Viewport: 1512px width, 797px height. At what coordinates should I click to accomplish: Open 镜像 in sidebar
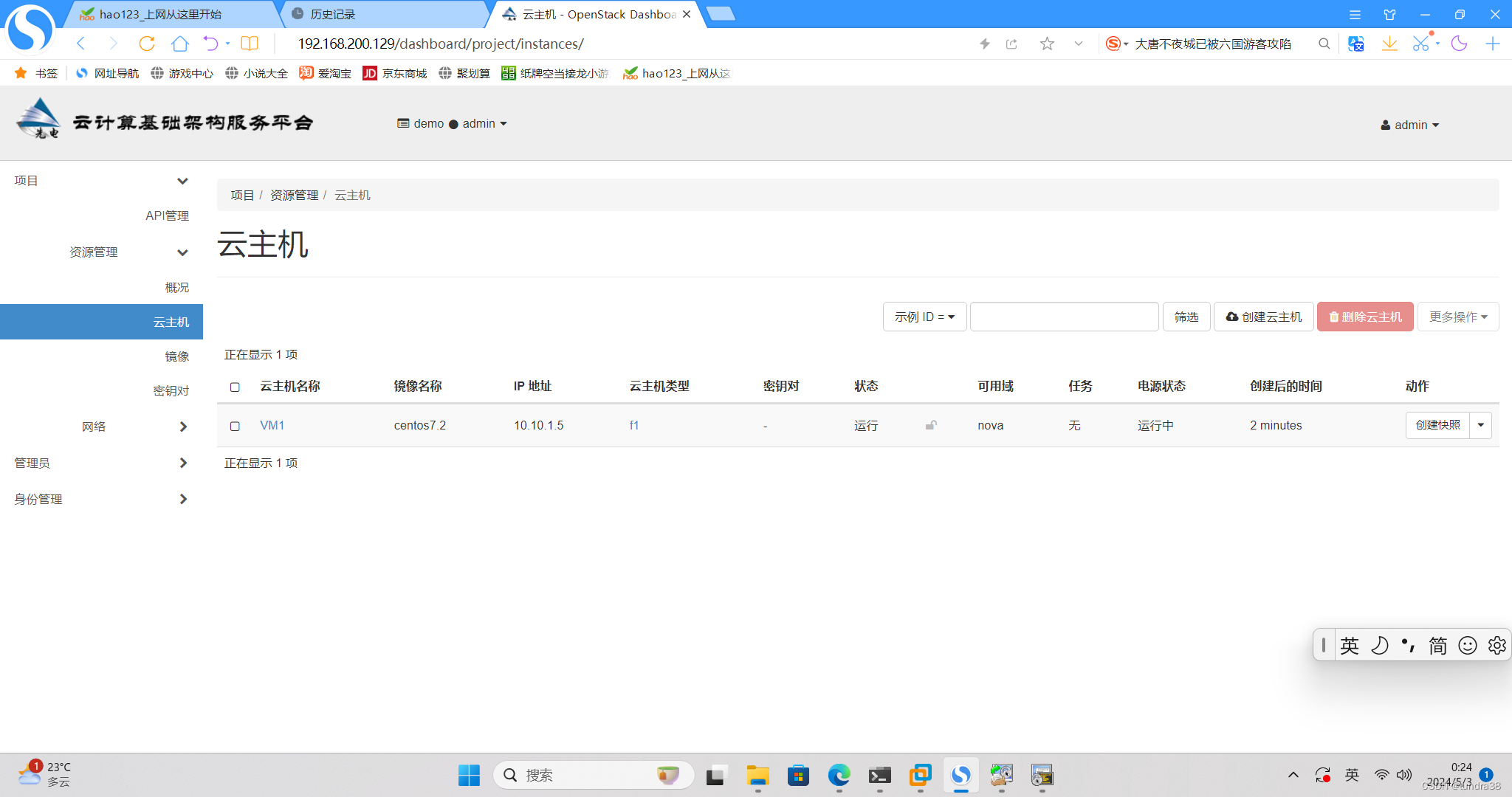coord(177,356)
